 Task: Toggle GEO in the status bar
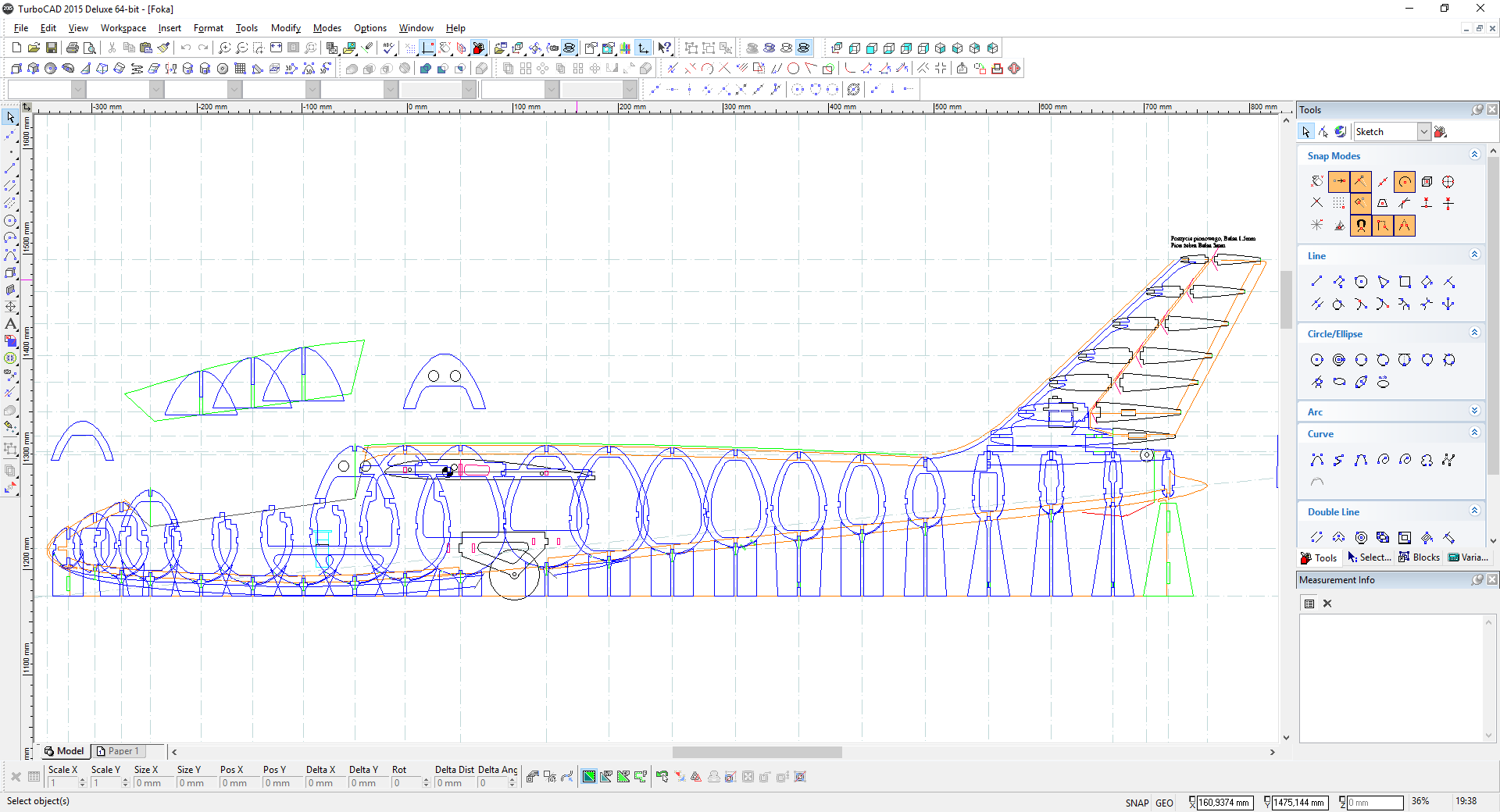click(1164, 803)
